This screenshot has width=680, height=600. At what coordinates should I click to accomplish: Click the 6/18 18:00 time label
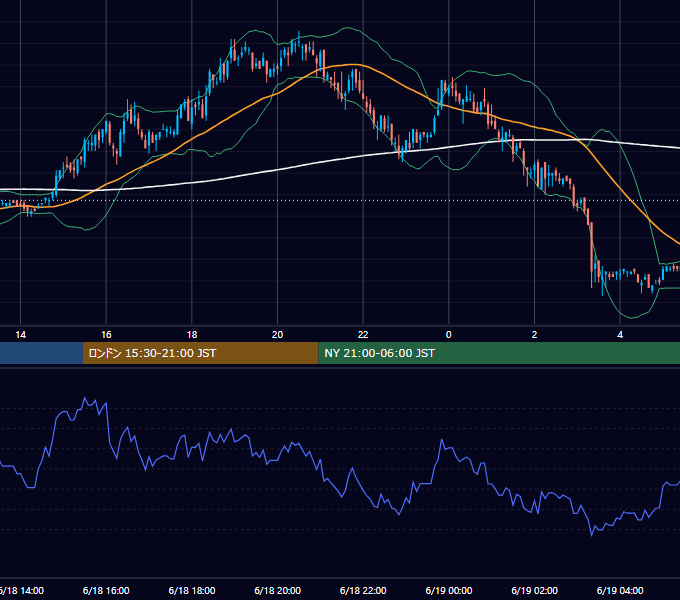(x=192, y=590)
